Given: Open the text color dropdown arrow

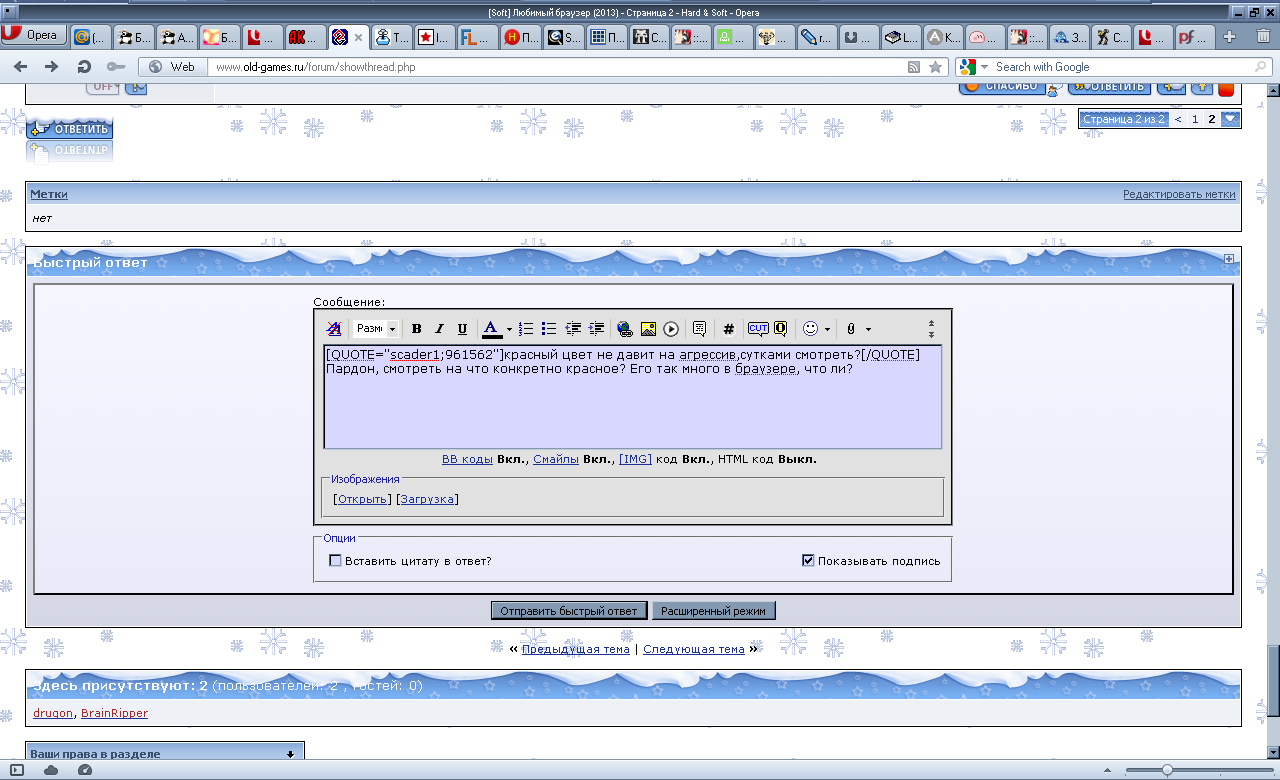Looking at the screenshot, I should click(x=509, y=329).
